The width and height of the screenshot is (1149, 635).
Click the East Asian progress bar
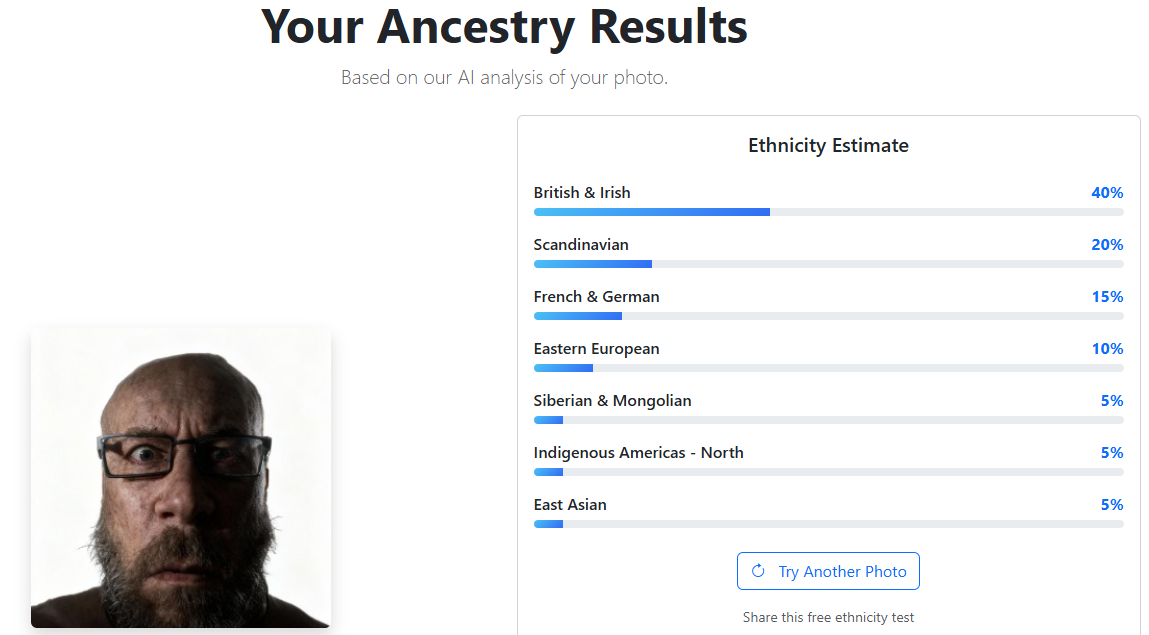[x=828, y=524]
